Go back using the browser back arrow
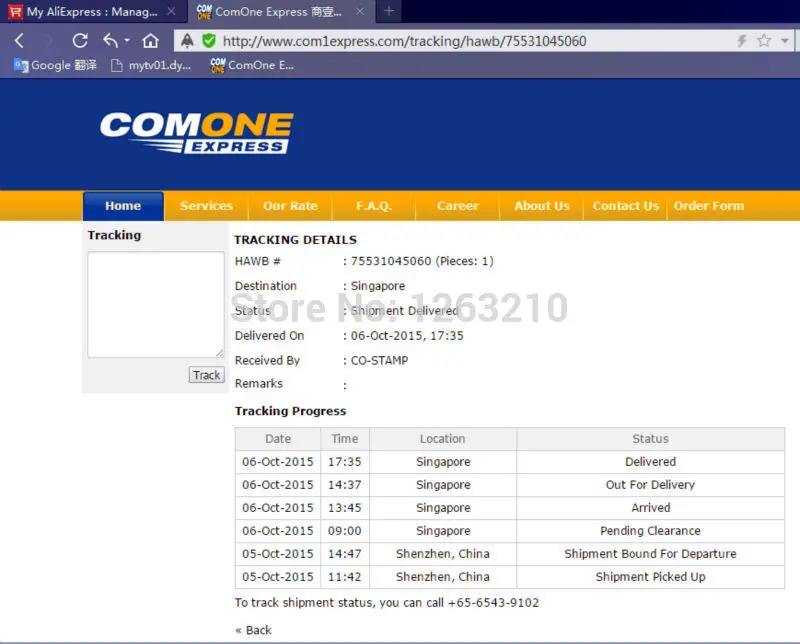 tap(19, 40)
